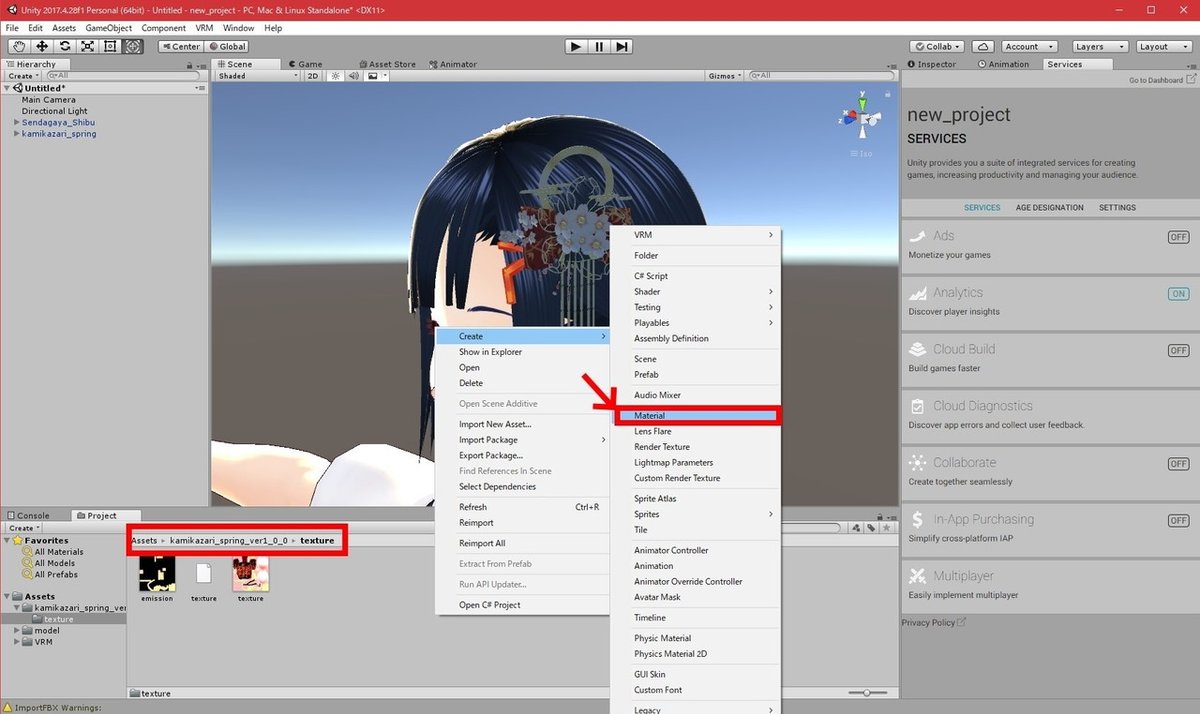Click the ImportFBX warning icon in status bar

(8, 706)
